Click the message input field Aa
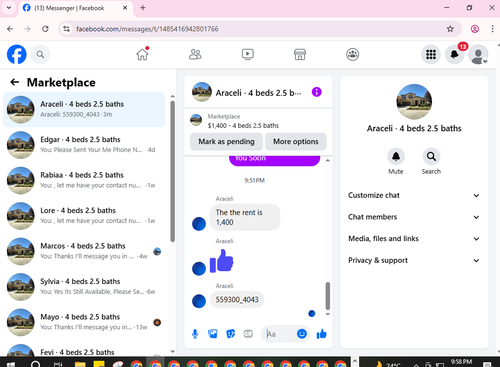 pos(279,334)
